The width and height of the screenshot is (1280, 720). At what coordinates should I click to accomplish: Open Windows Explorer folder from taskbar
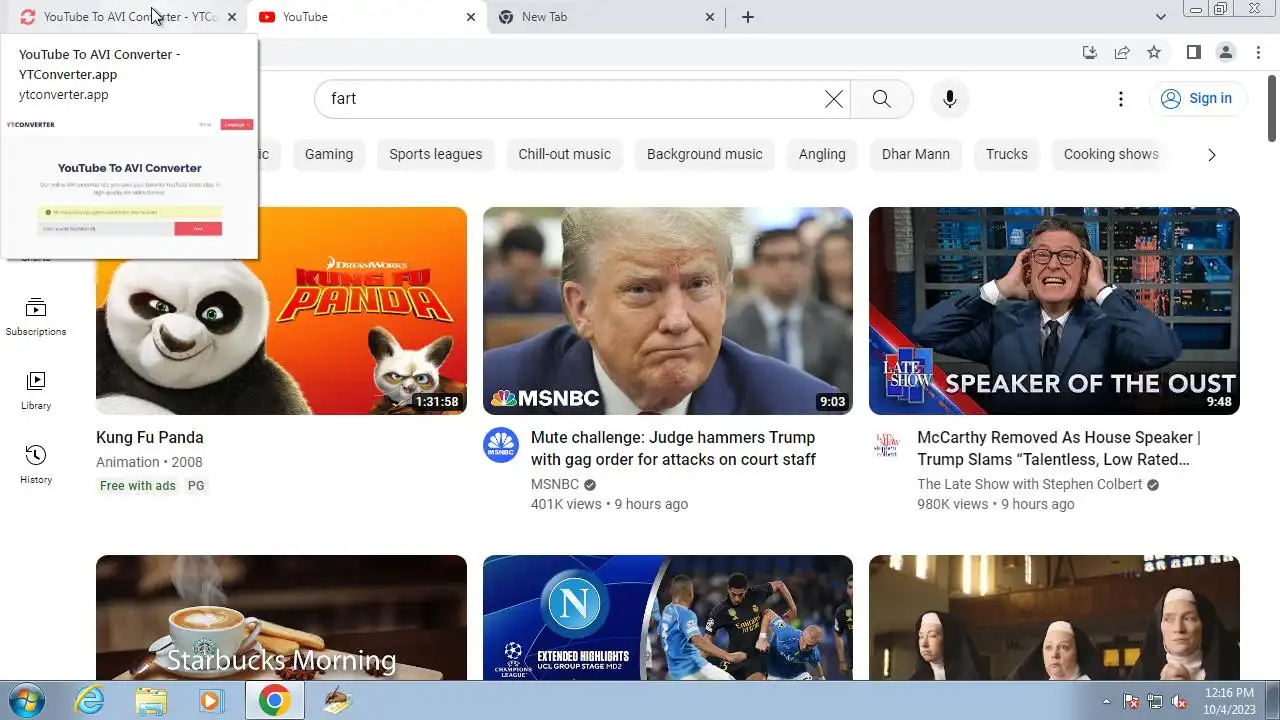(151, 701)
